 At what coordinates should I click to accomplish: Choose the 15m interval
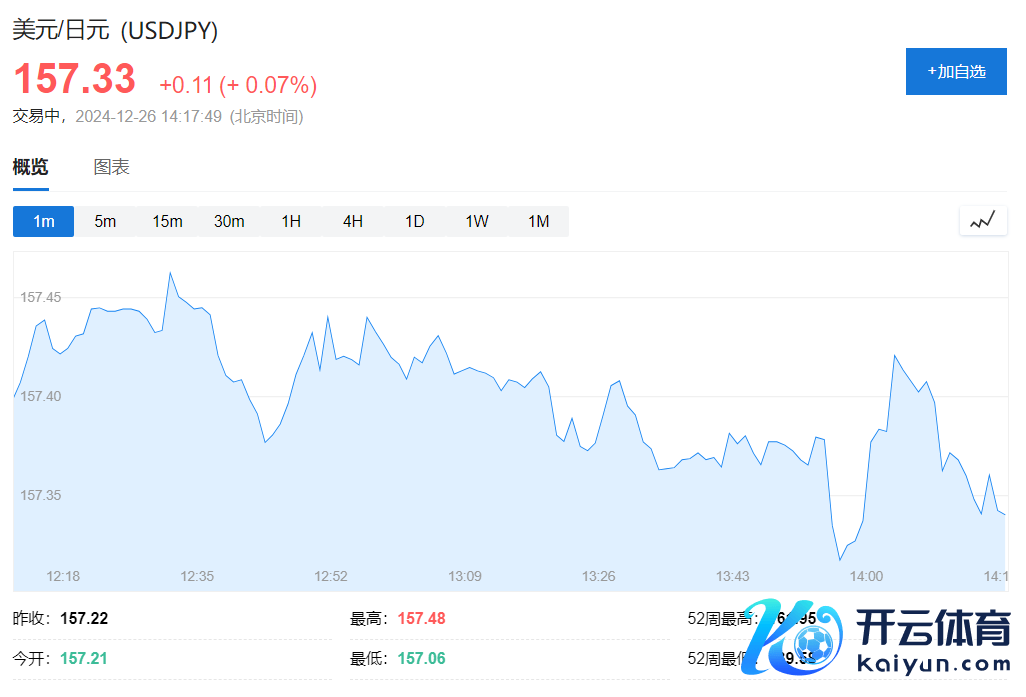coord(167,221)
